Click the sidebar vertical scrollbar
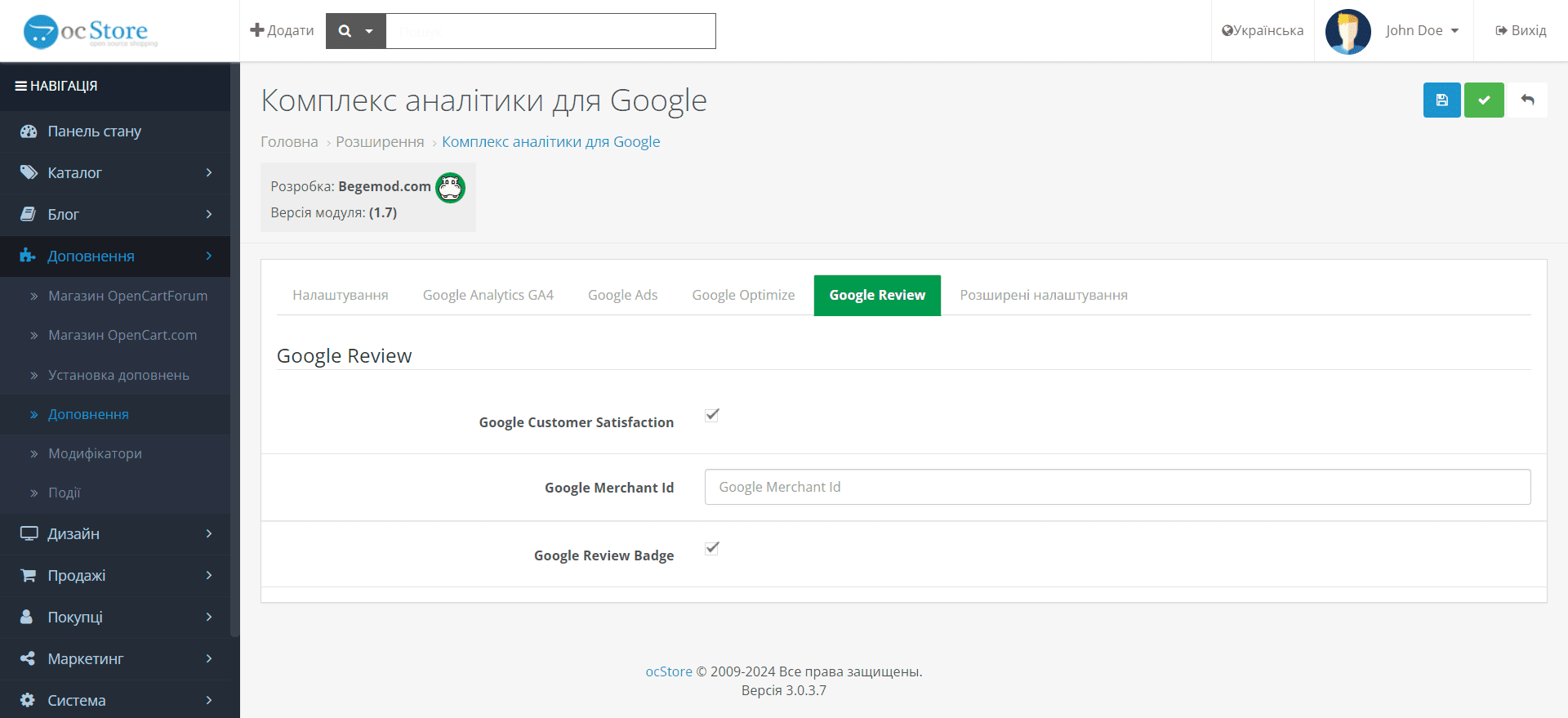1568x718 pixels. pos(234,351)
